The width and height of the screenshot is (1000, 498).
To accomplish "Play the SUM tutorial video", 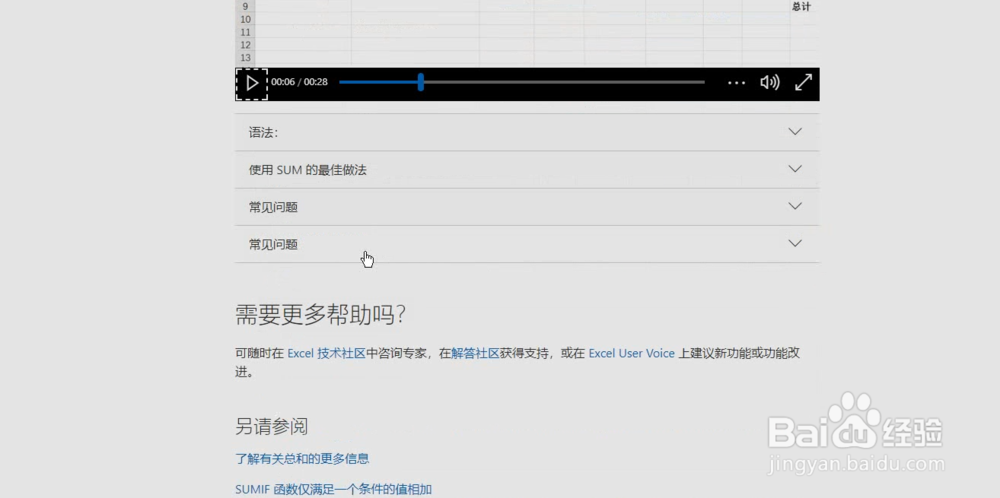I will point(251,84).
